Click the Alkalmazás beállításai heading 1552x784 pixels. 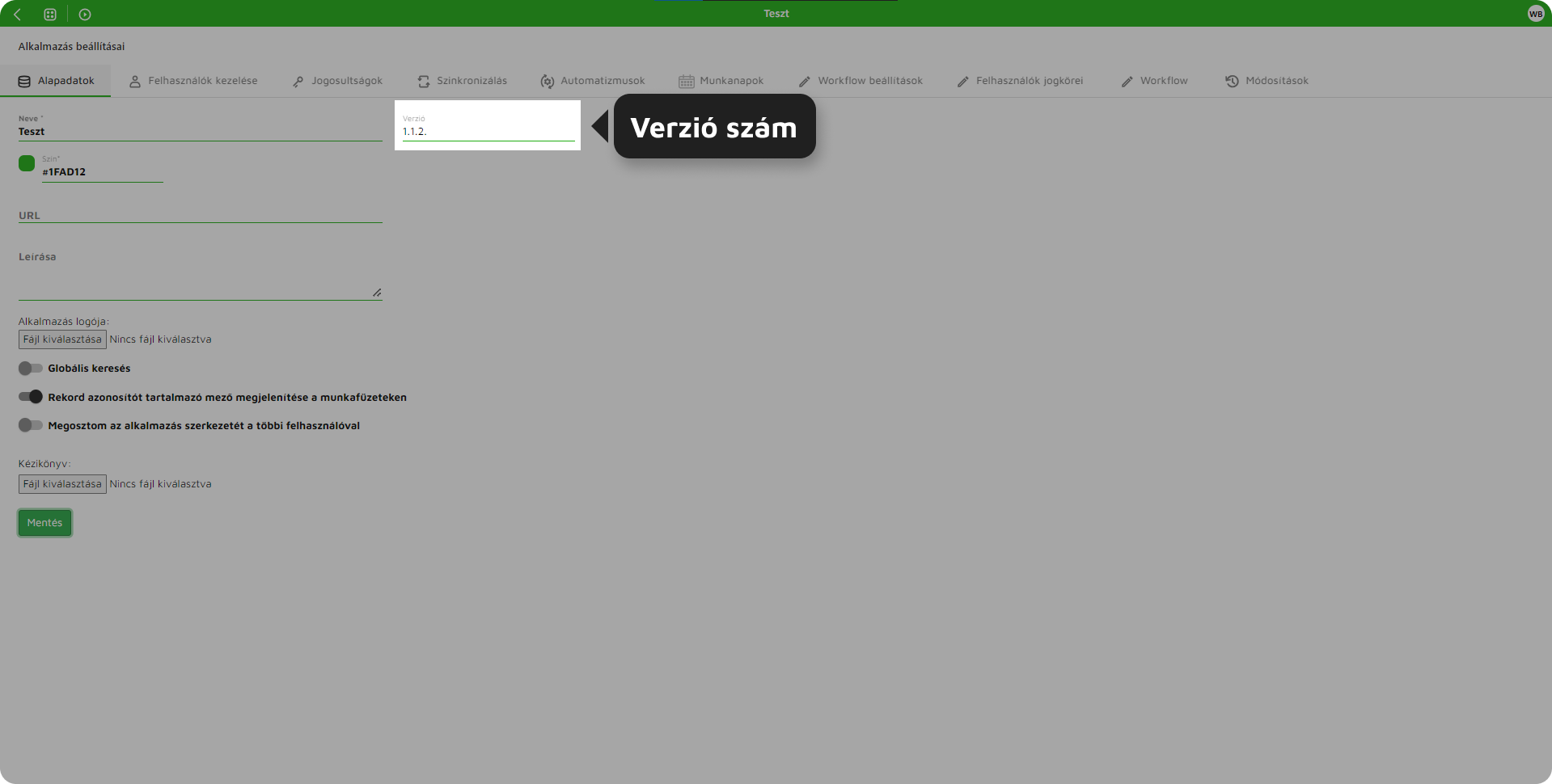tap(71, 47)
